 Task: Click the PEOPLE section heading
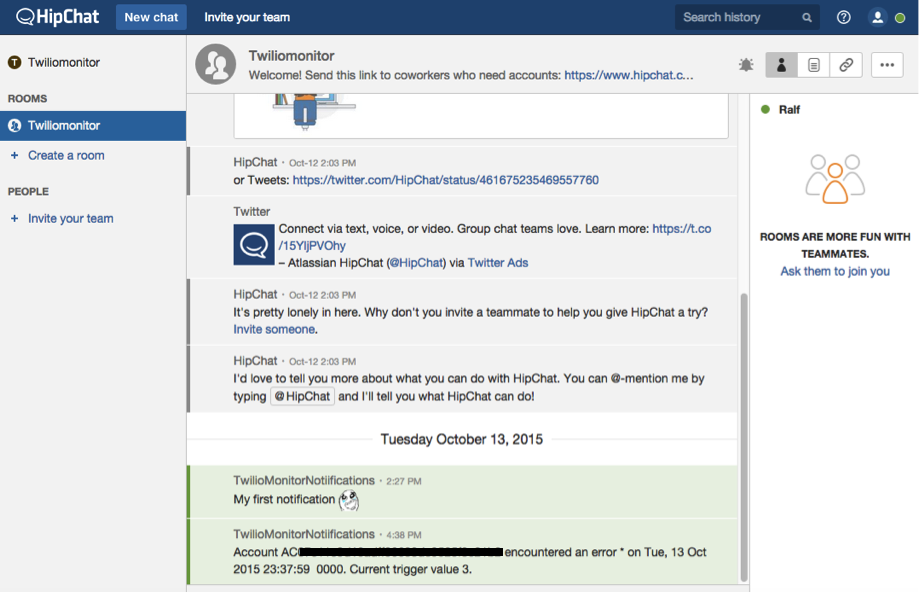(28, 192)
